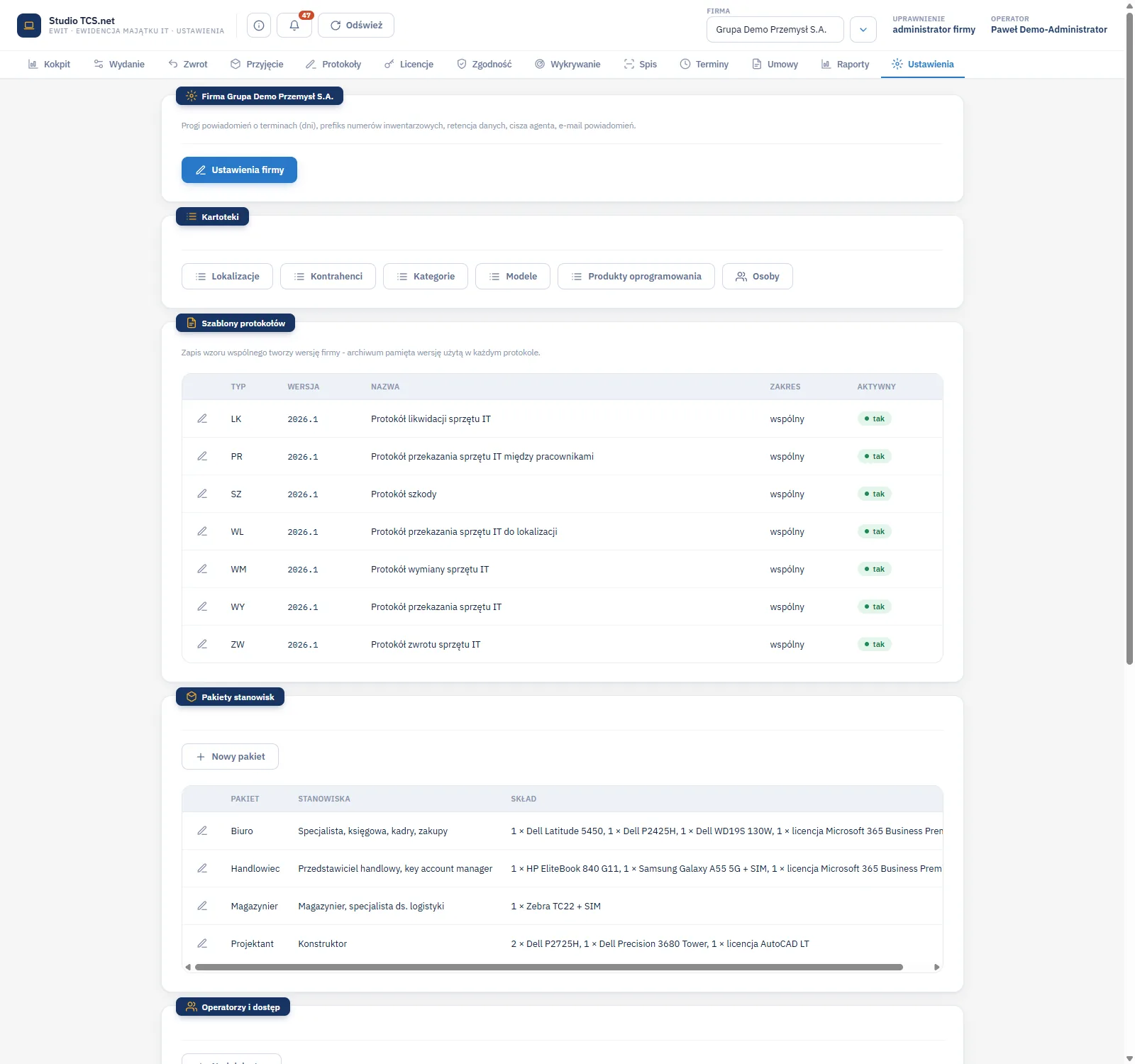
Task: Open the Kategorie registry
Action: pyautogui.click(x=426, y=277)
